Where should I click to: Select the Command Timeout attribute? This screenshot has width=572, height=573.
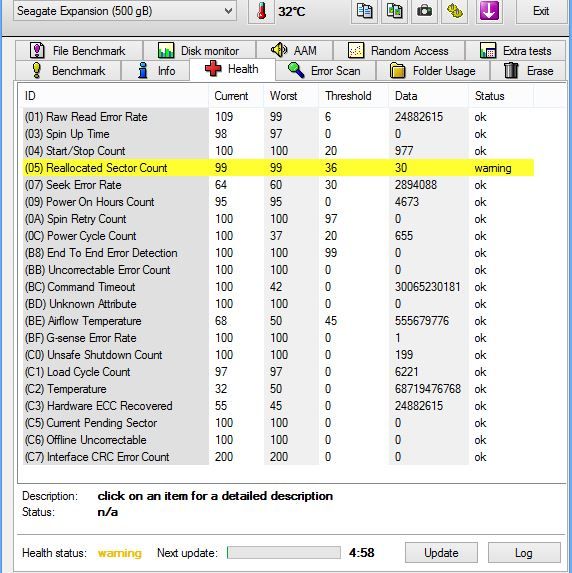click(278, 287)
